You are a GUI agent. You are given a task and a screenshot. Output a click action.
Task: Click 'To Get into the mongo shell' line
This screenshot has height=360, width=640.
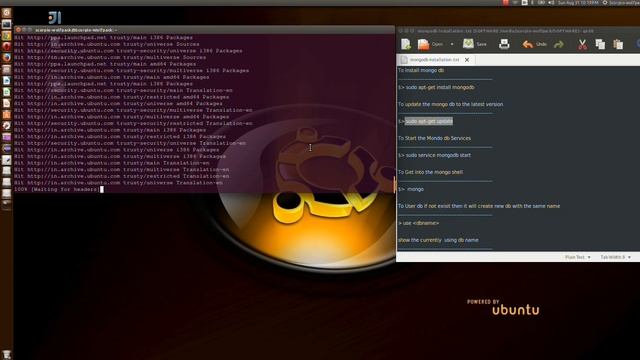pyautogui.click(x=430, y=172)
